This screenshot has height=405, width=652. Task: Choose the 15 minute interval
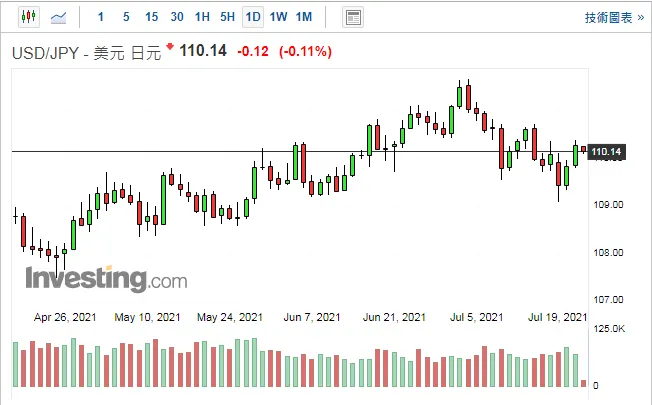(x=151, y=17)
